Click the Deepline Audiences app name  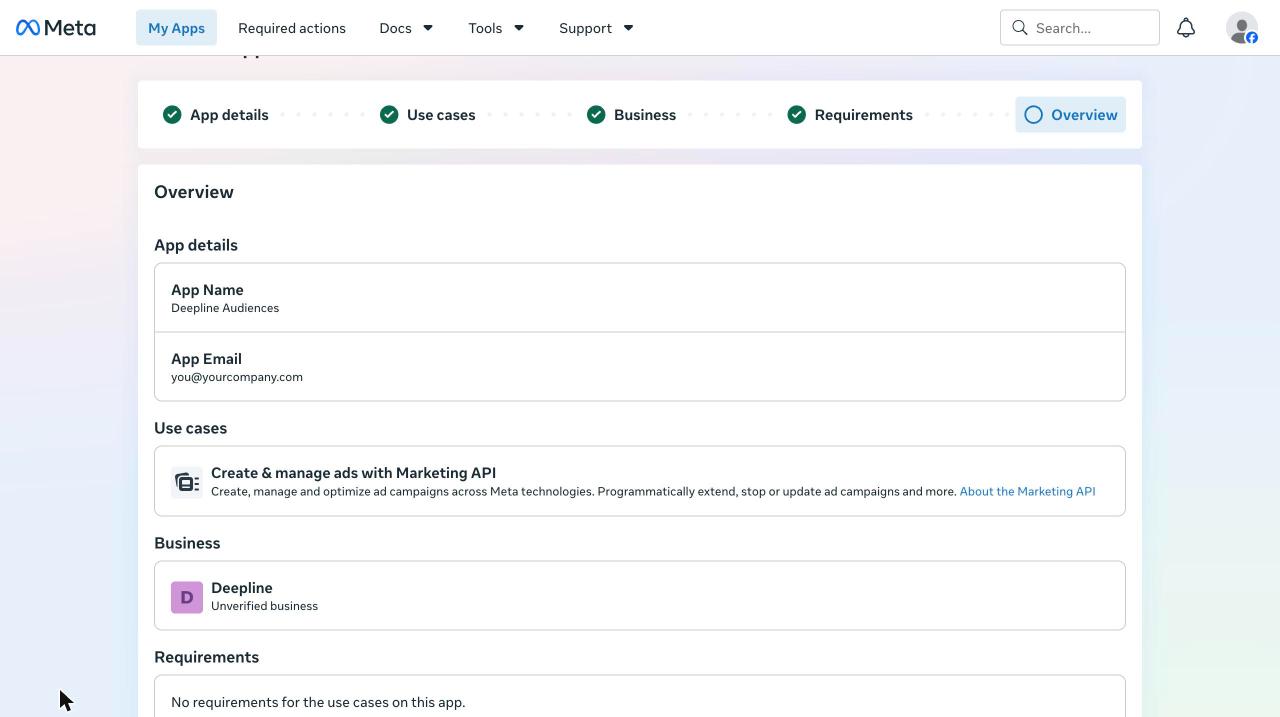pos(225,308)
